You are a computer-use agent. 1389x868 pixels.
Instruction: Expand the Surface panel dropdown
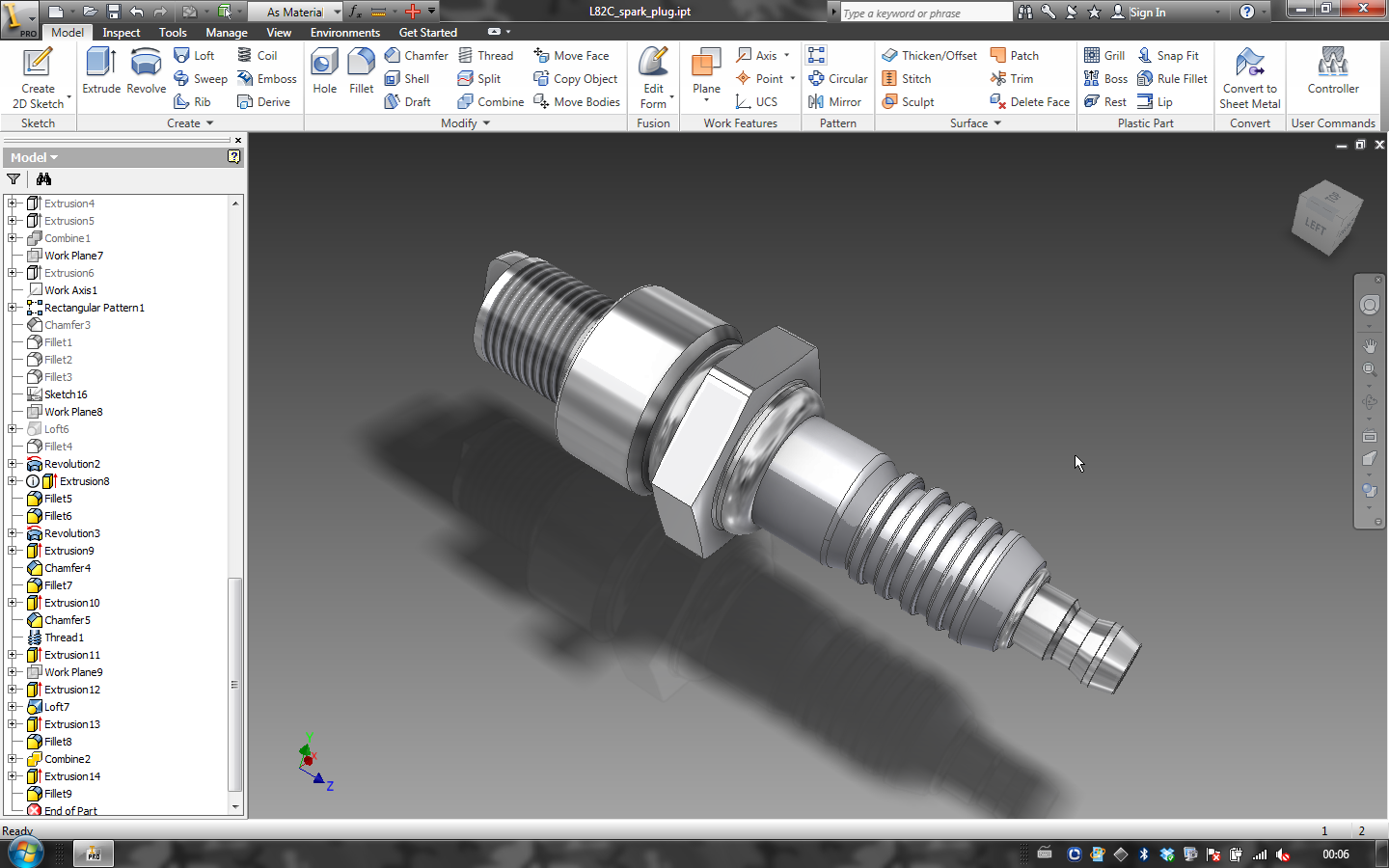pyautogui.click(x=975, y=123)
